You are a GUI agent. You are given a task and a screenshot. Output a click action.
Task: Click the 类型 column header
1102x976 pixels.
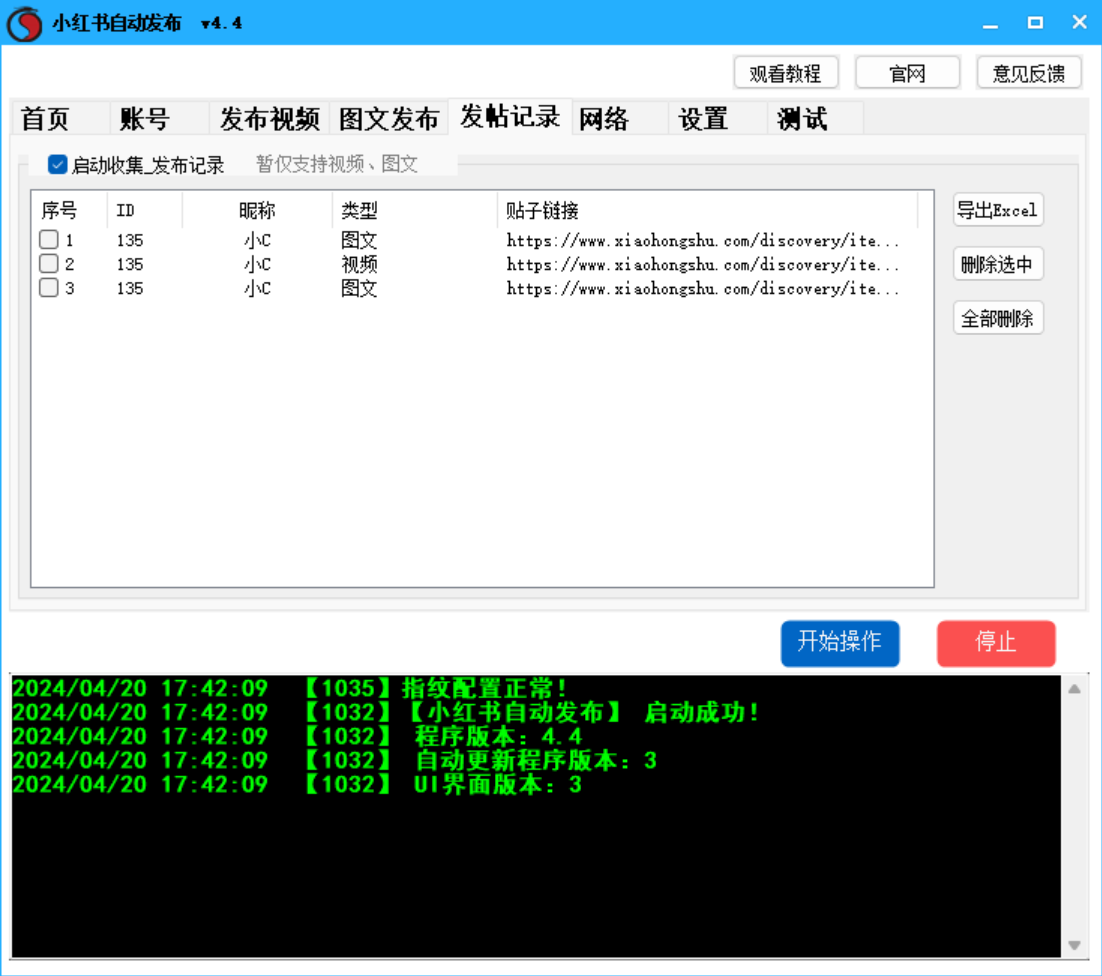pyautogui.click(x=415, y=210)
